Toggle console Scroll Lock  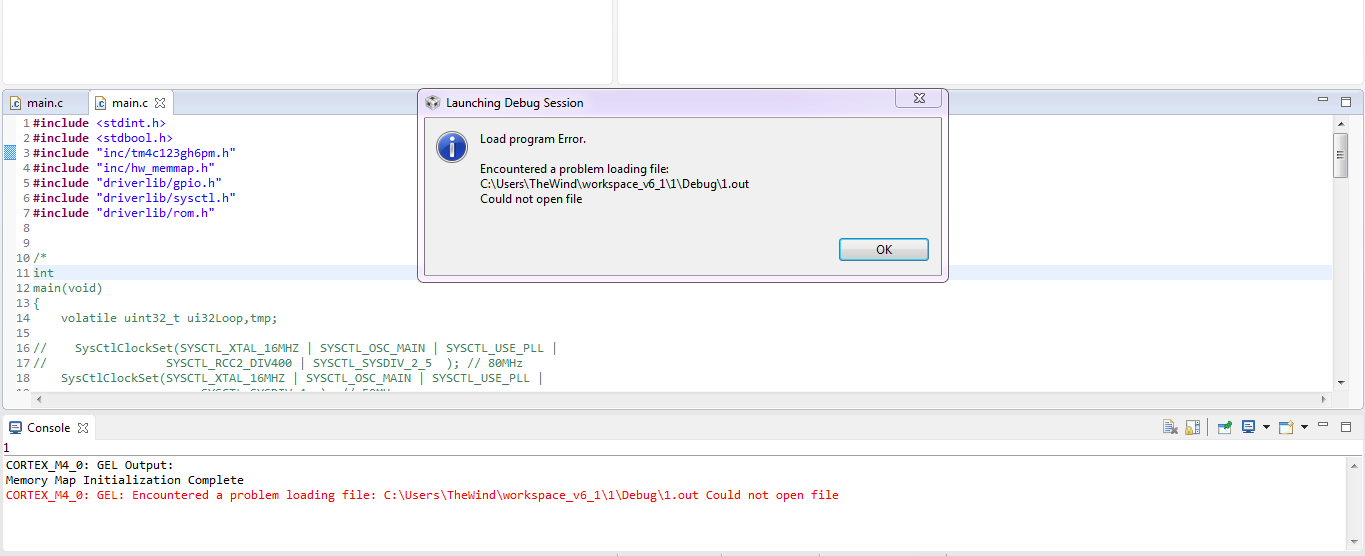point(1192,427)
